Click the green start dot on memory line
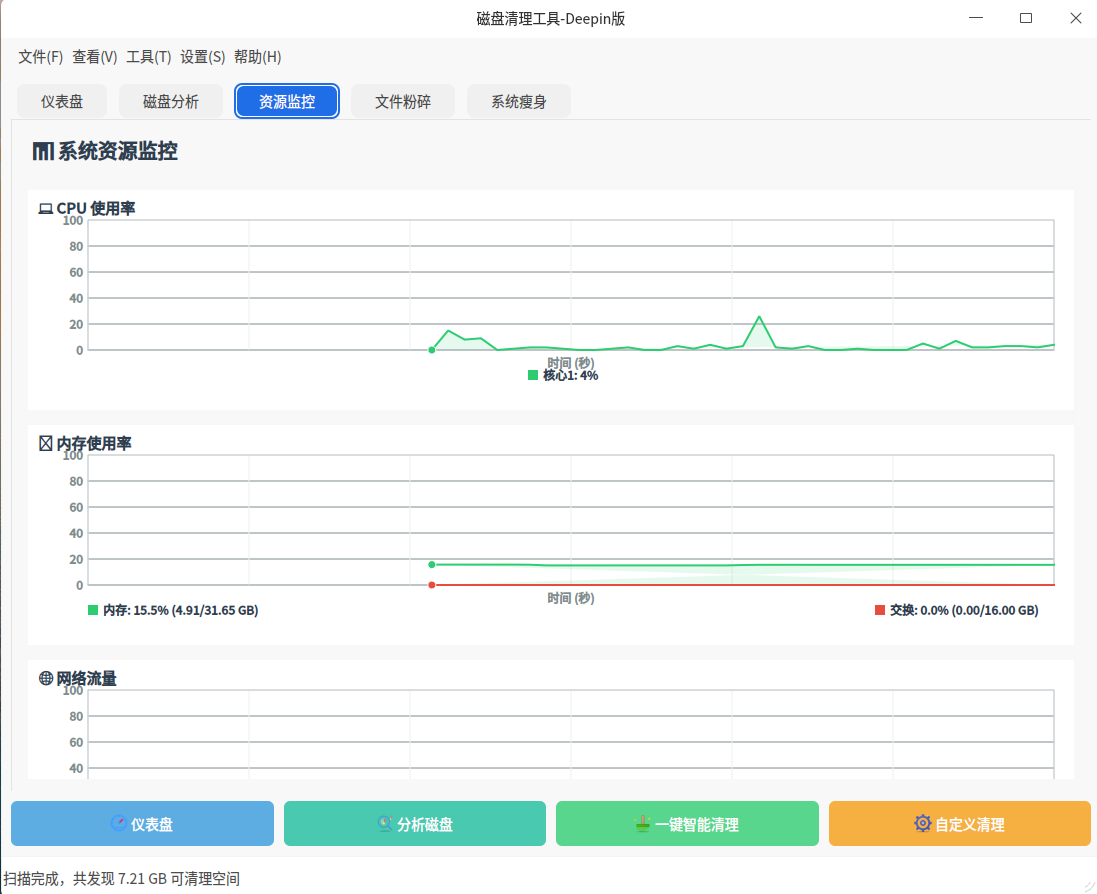 (432, 565)
